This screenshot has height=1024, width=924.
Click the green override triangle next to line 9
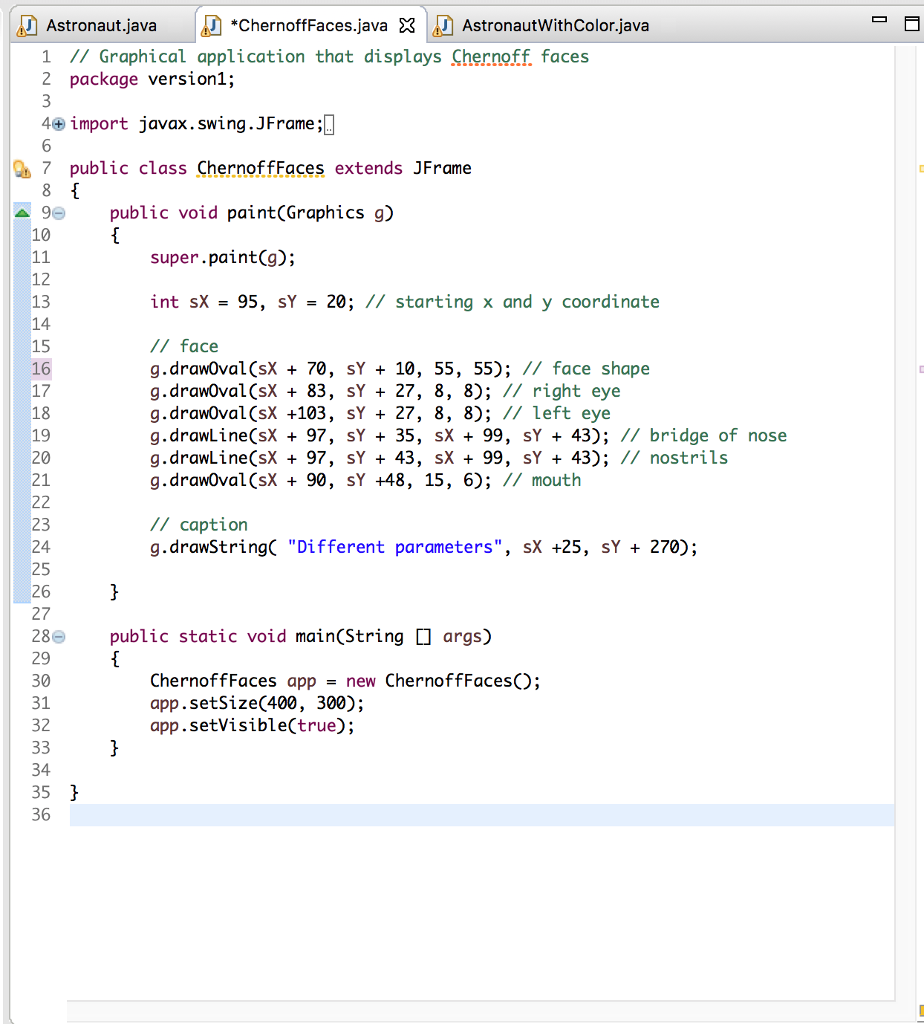tap(22, 212)
